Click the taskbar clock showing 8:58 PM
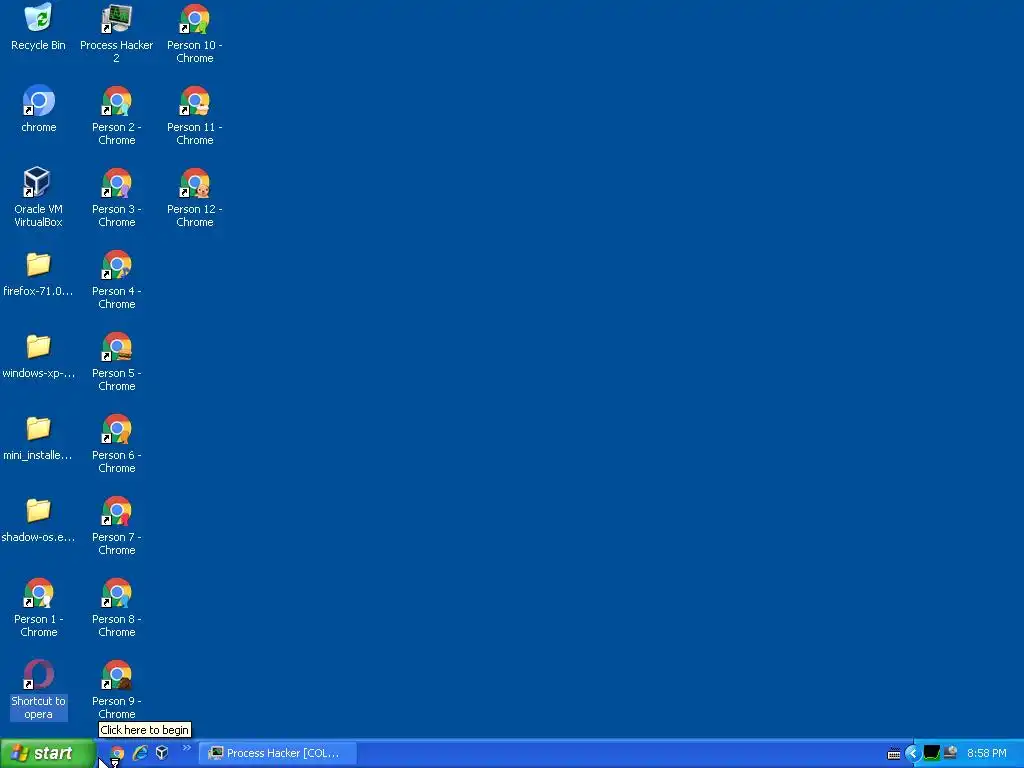 click(987, 753)
